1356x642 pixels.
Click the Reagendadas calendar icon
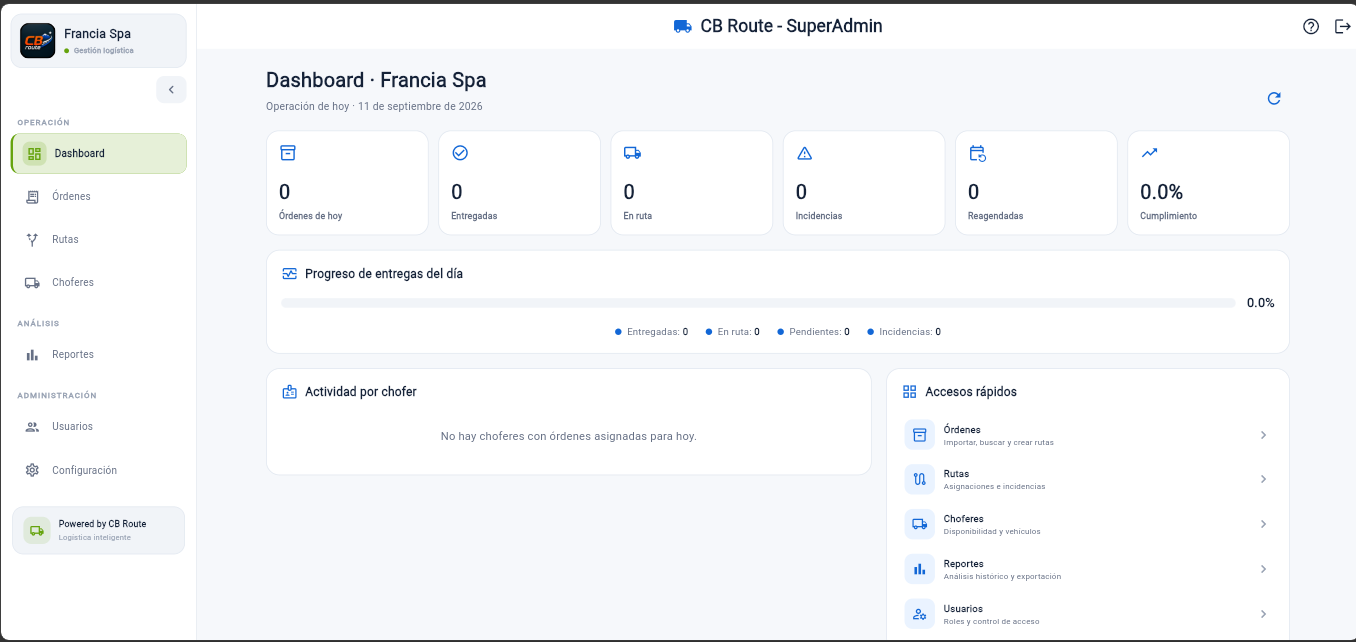tap(978, 153)
